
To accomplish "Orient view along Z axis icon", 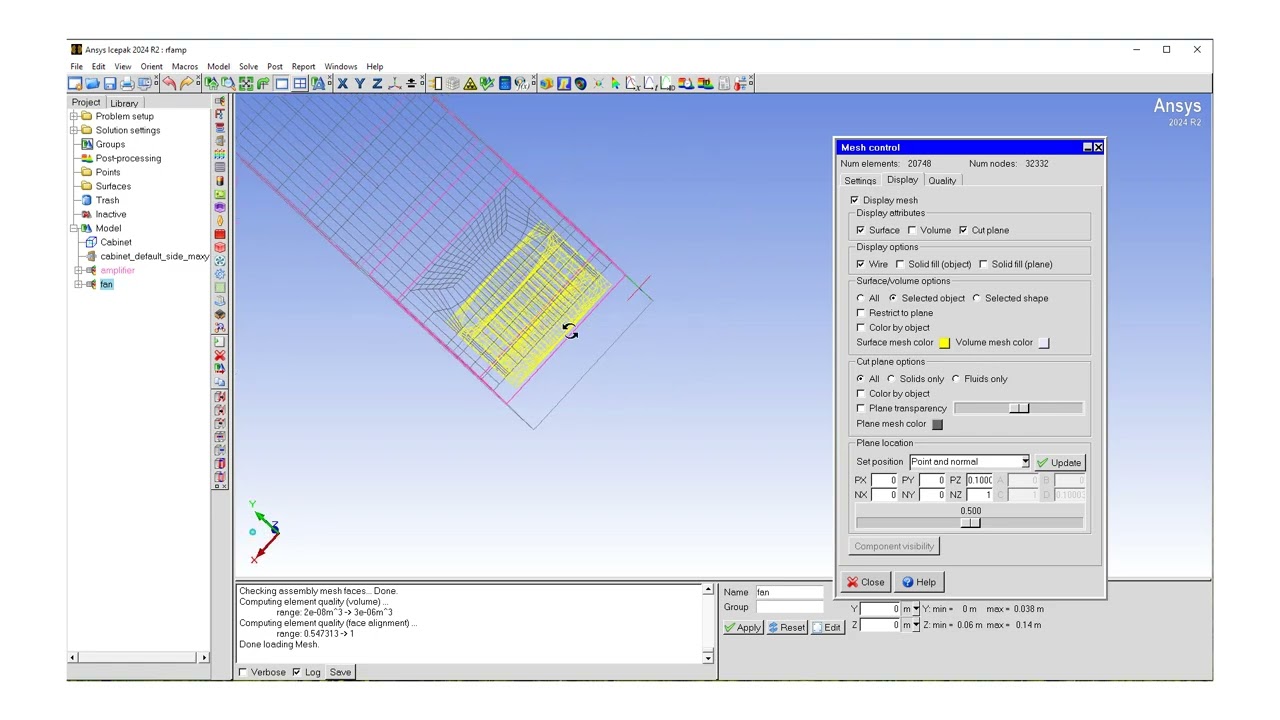I will tap(377, 84).
